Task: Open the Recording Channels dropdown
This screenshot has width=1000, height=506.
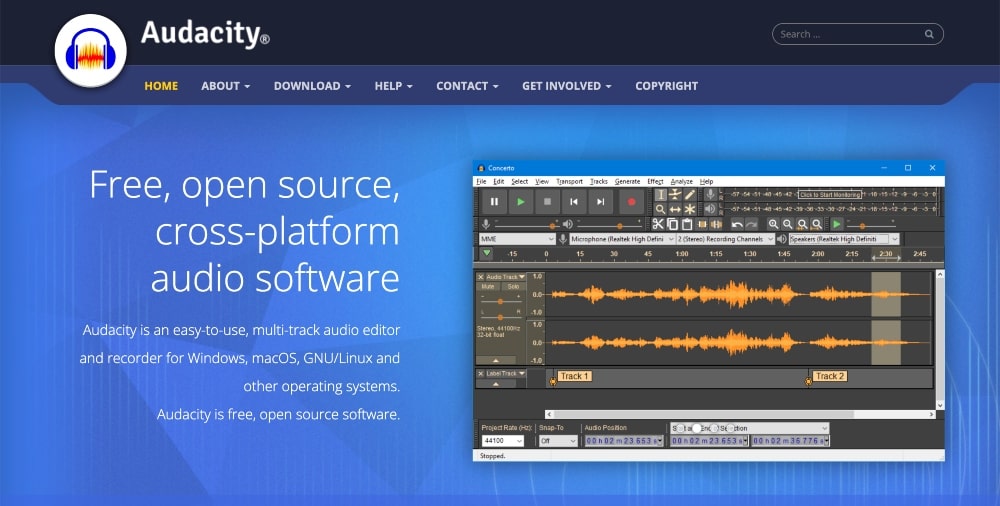Action: [725, 239]
